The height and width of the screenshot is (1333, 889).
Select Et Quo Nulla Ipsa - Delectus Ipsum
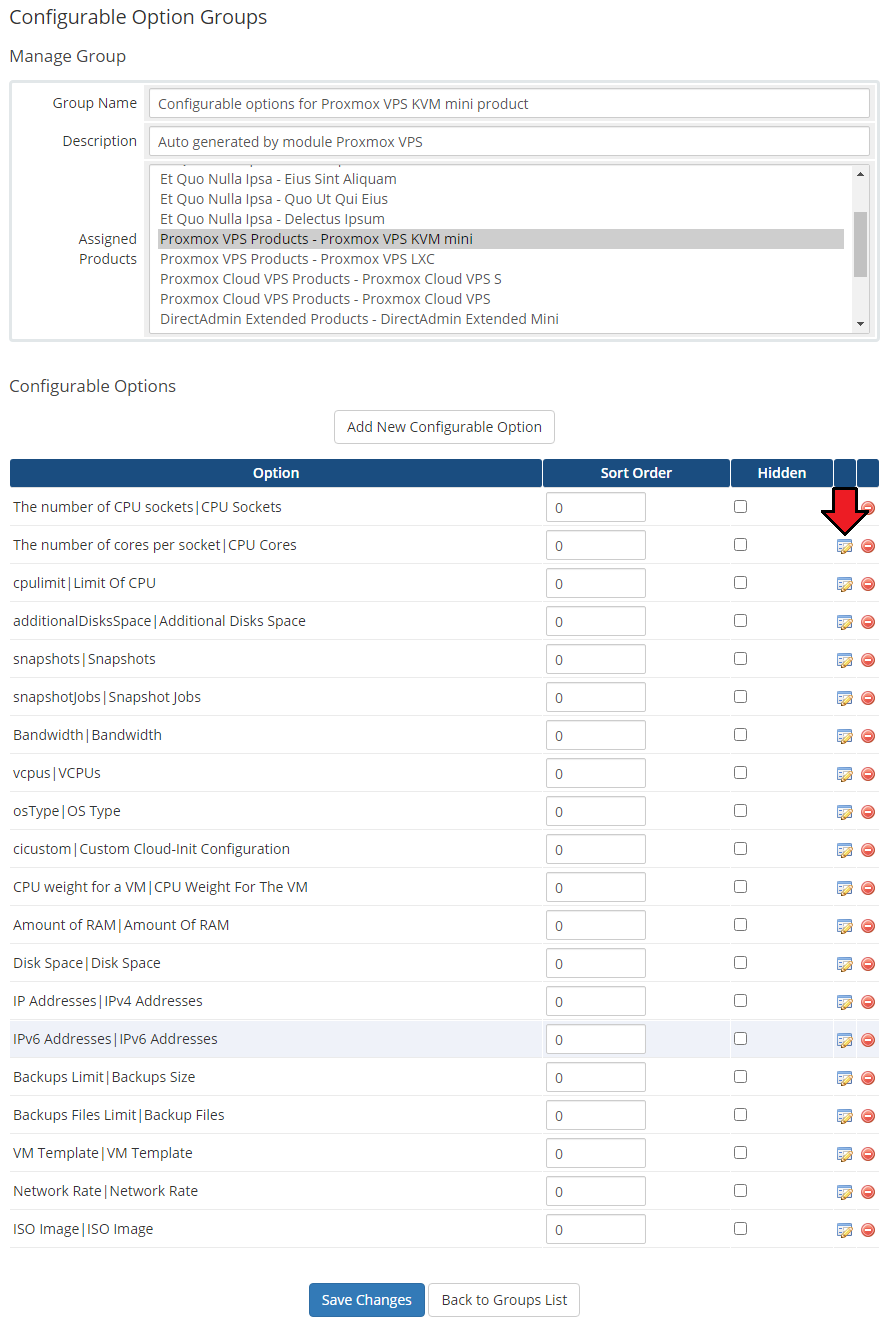click(x=501, y=219)
